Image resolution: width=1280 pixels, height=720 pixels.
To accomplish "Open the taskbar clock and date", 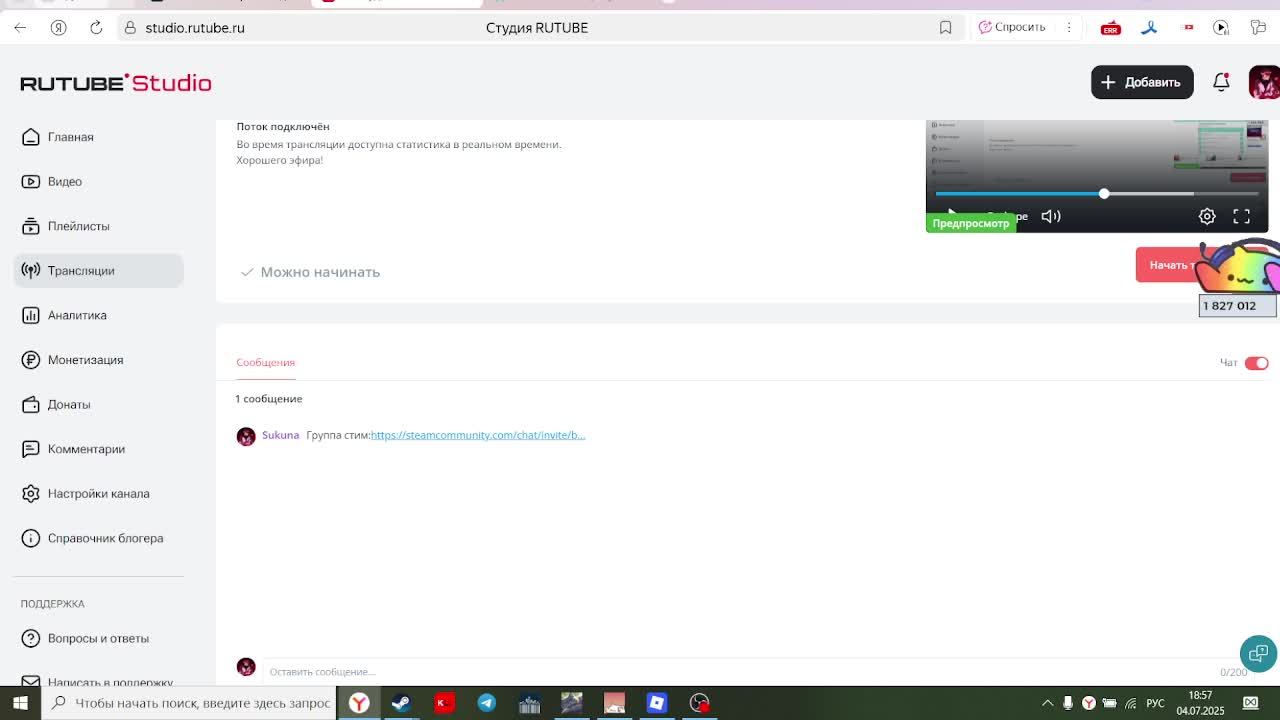I will 1200,703.
